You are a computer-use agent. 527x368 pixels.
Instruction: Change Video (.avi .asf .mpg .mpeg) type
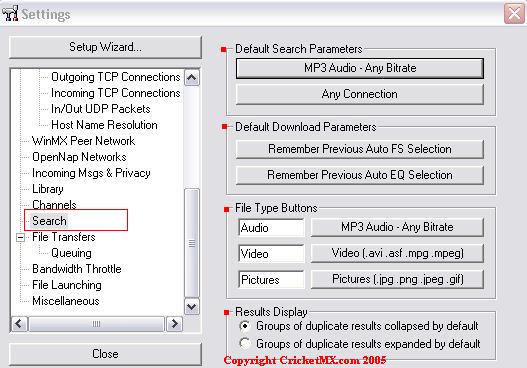point(397,253)
